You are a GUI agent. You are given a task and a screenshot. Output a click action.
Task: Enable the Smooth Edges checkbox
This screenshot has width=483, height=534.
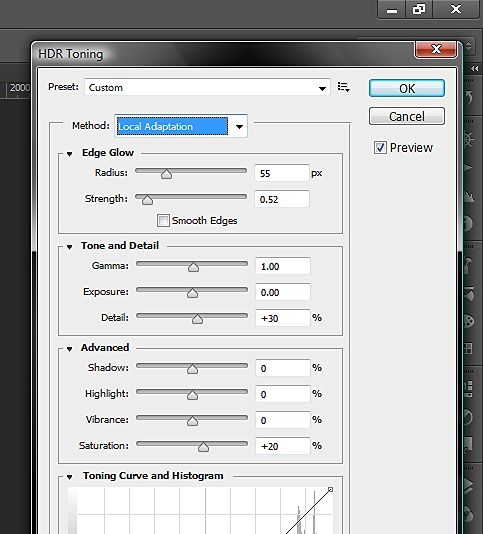tap(163, 220)
